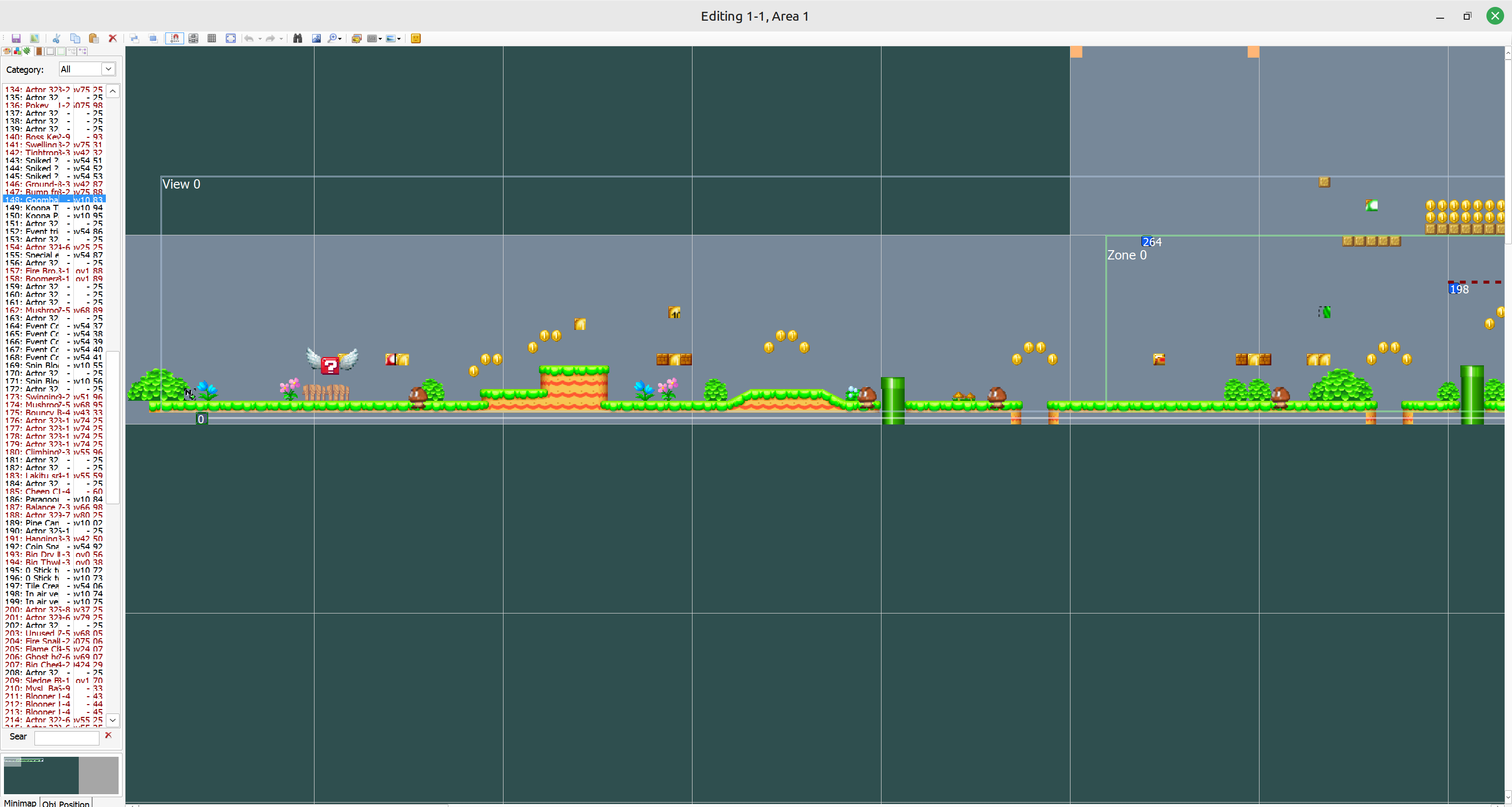Toggle the magnet snap-to-grid button
Screen dimensions: 1512x807
coord(174,38)
